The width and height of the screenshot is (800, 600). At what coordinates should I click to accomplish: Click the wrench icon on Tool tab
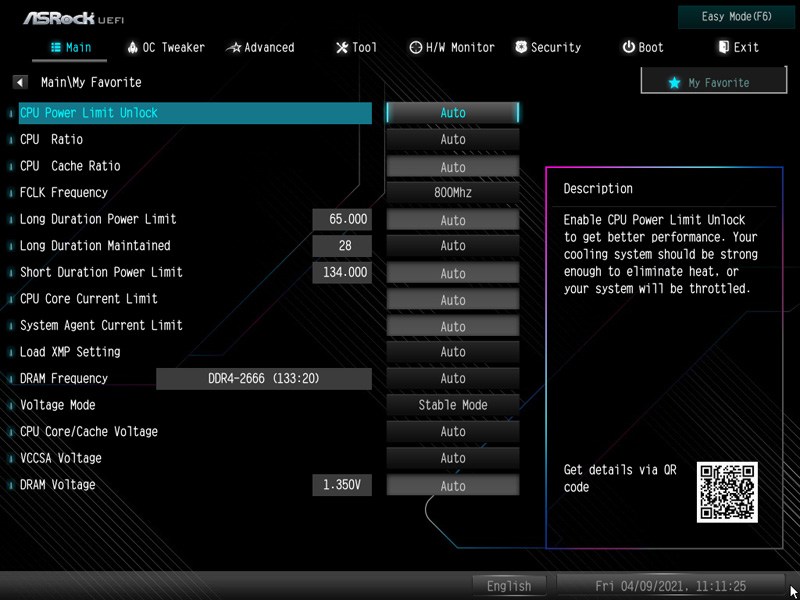click(x=341, y=48)
